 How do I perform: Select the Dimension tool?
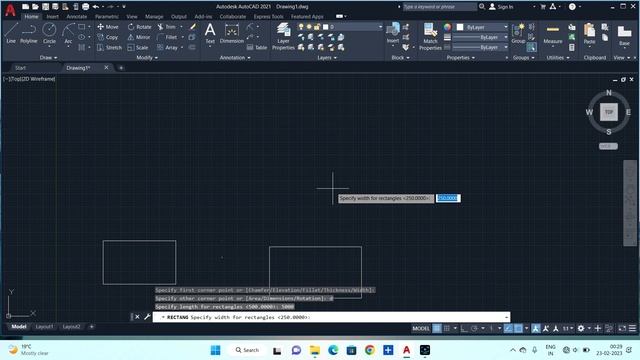click(x=232, y=33)
